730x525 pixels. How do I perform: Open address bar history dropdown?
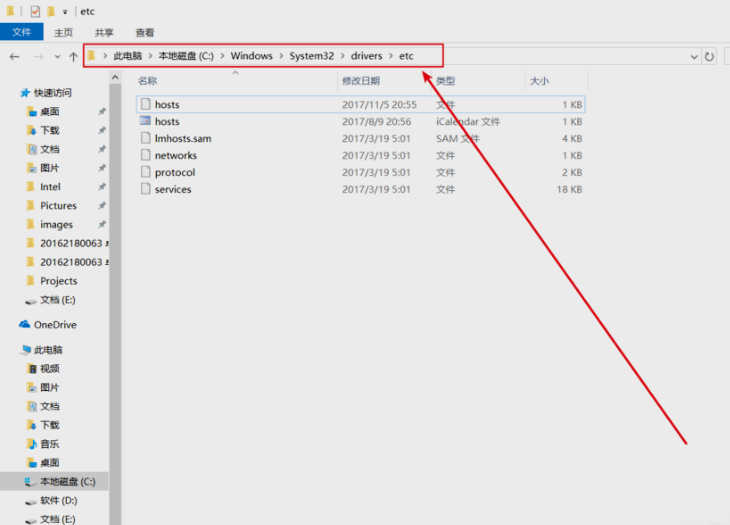point(693,57)
